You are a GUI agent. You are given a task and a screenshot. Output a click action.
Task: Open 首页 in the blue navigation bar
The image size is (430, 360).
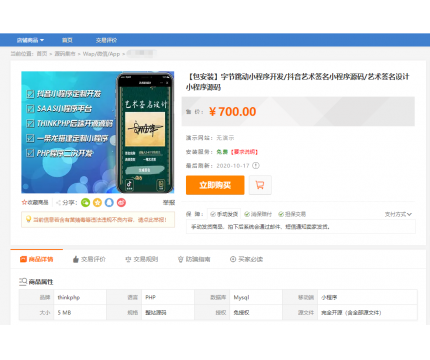67,40
